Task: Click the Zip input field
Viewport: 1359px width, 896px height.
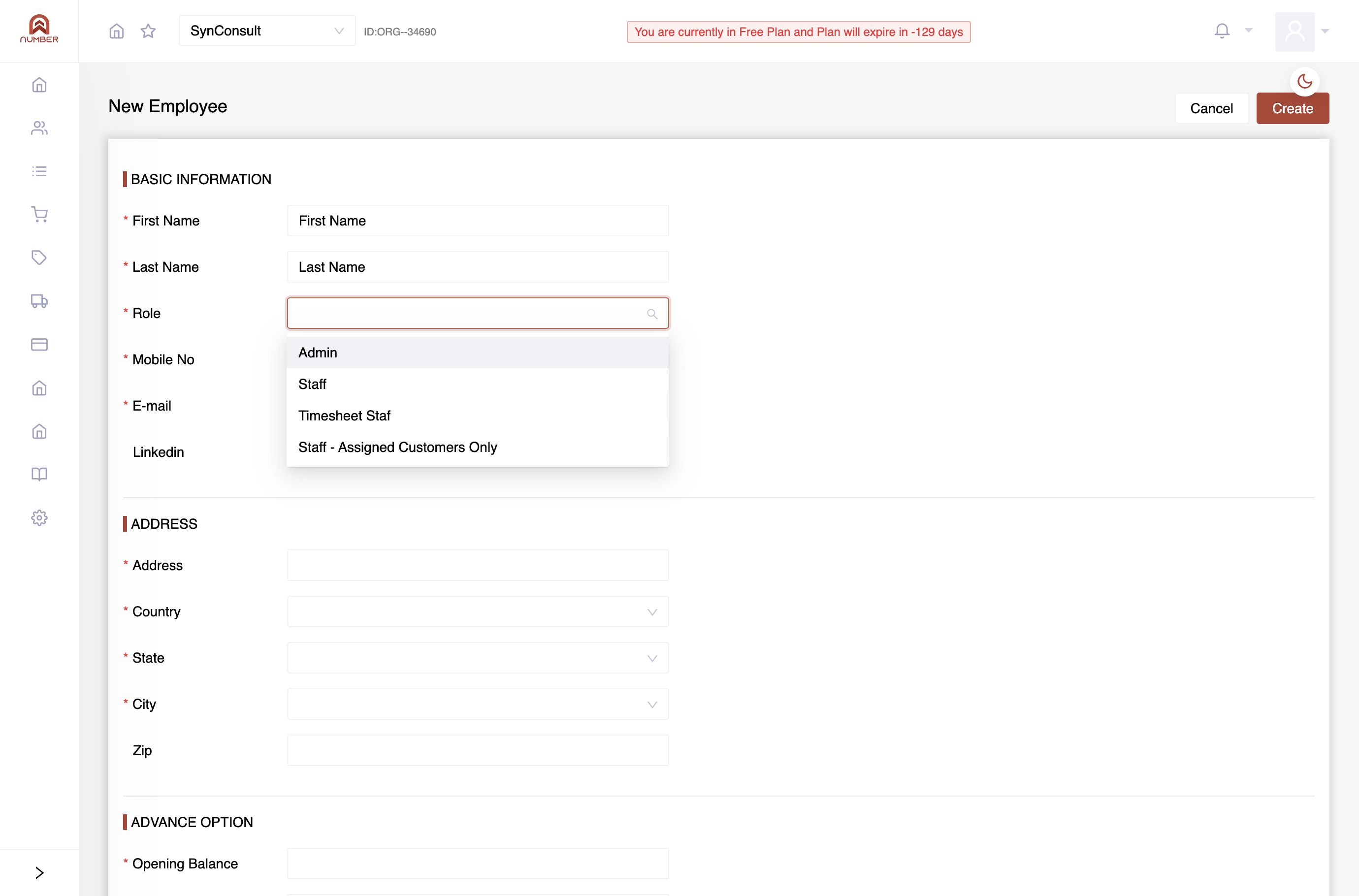Action: (478, 750)
